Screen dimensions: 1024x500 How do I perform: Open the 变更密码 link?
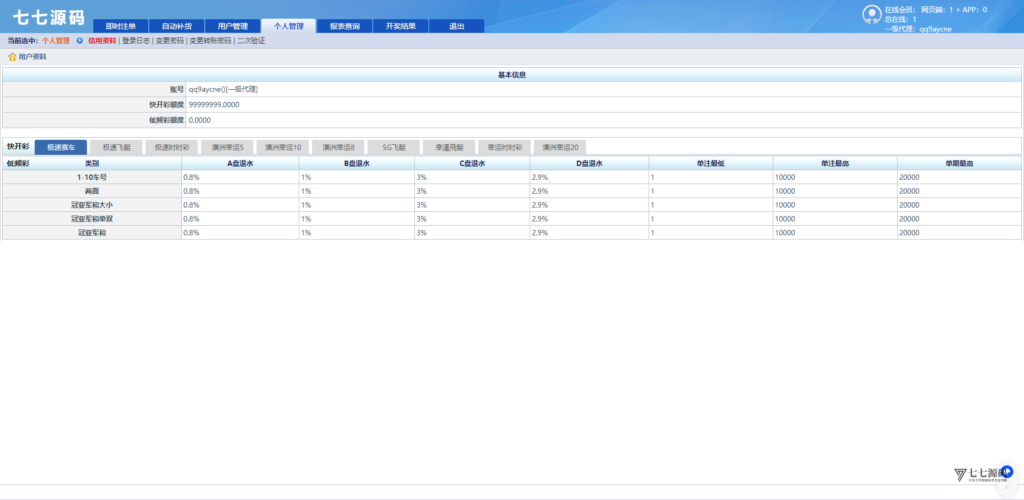[169, 41]
